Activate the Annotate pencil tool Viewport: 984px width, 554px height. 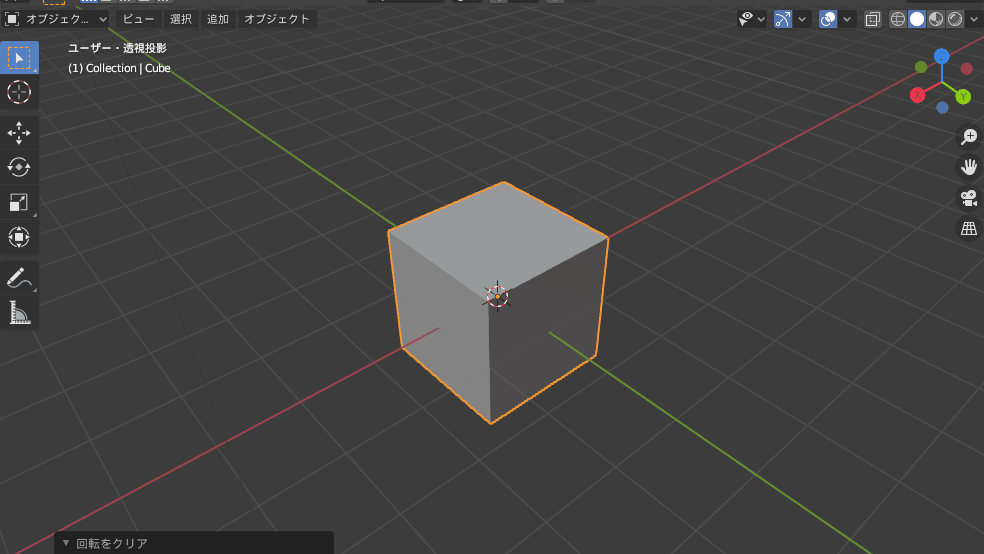19,277
